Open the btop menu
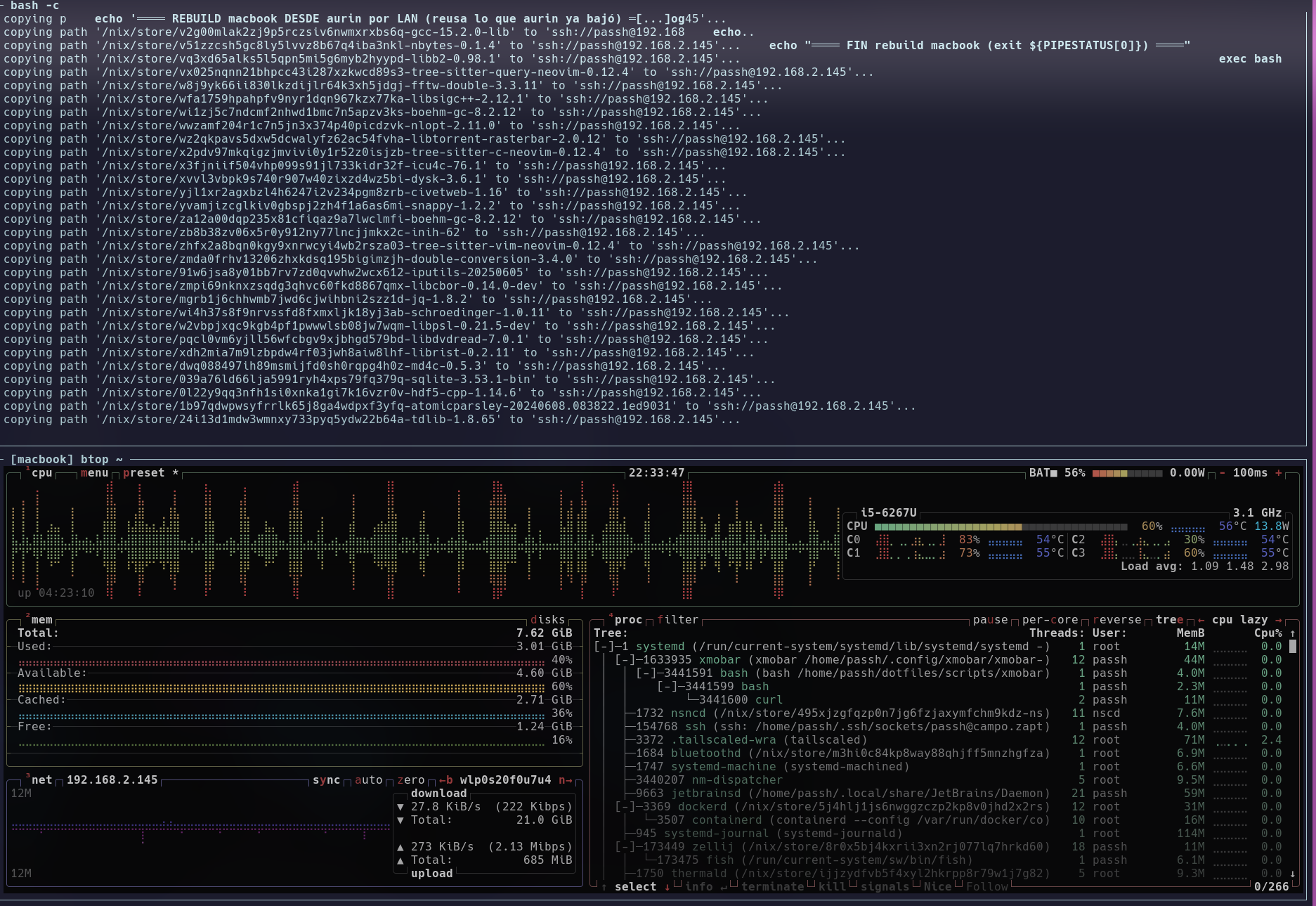Image resolution: width=1316 pixels, height=906 pixels. coord(94,473)
